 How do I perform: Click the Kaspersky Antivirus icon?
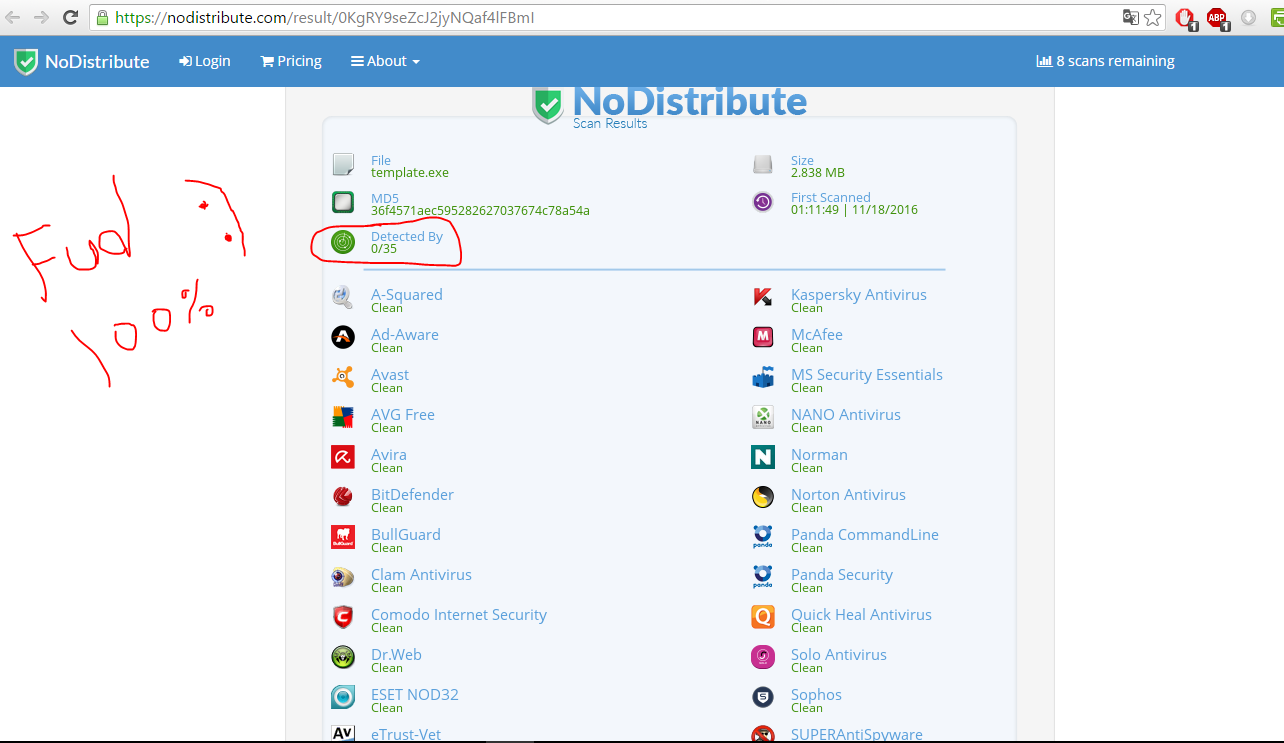click(763, 297)
